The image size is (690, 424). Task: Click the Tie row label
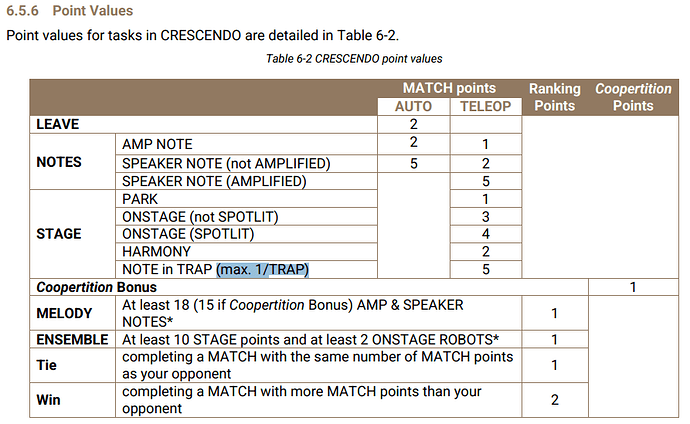(x=46, y=365)
